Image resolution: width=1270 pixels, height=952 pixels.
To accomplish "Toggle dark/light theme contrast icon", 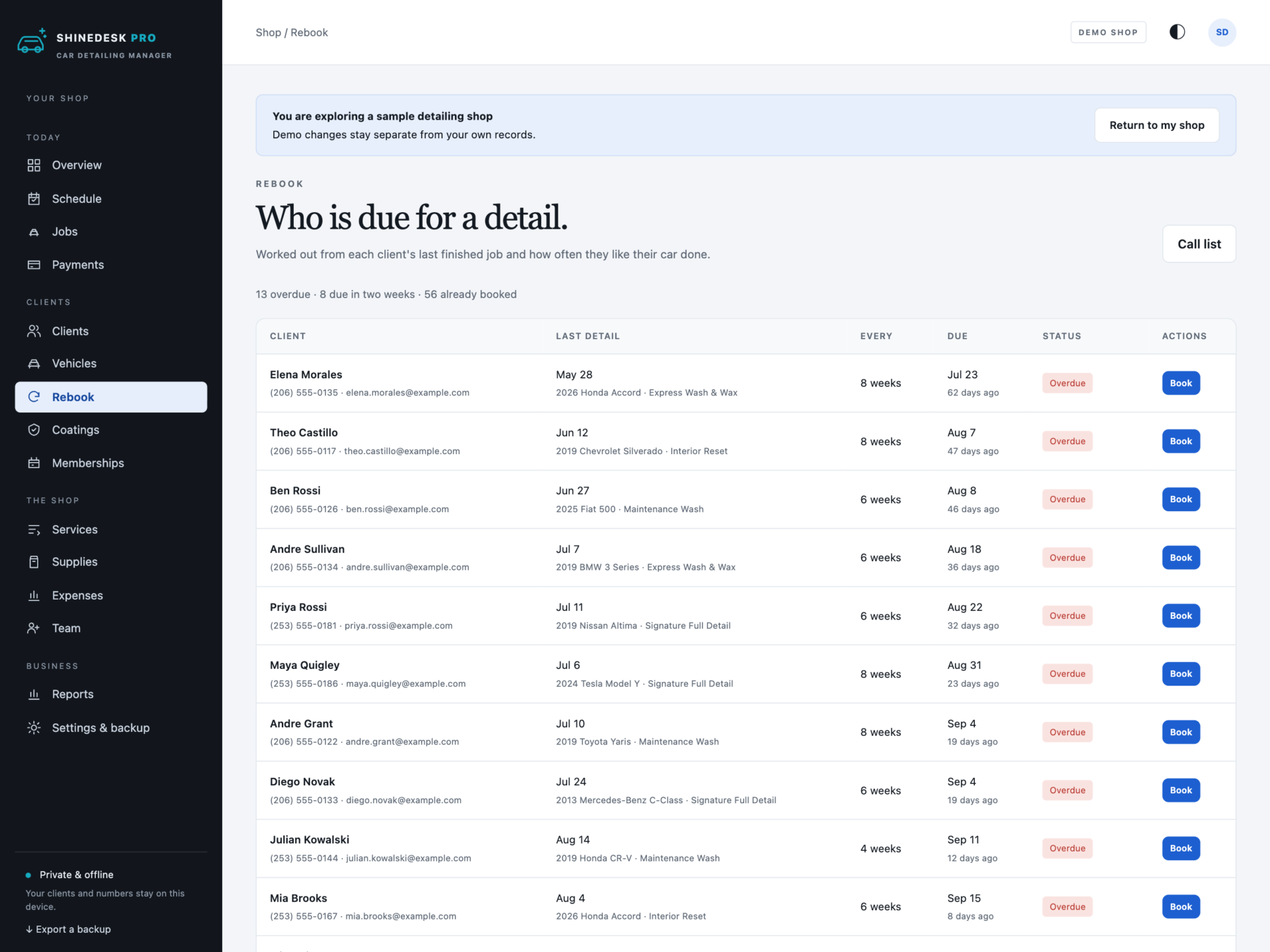I will [1177, 32].
